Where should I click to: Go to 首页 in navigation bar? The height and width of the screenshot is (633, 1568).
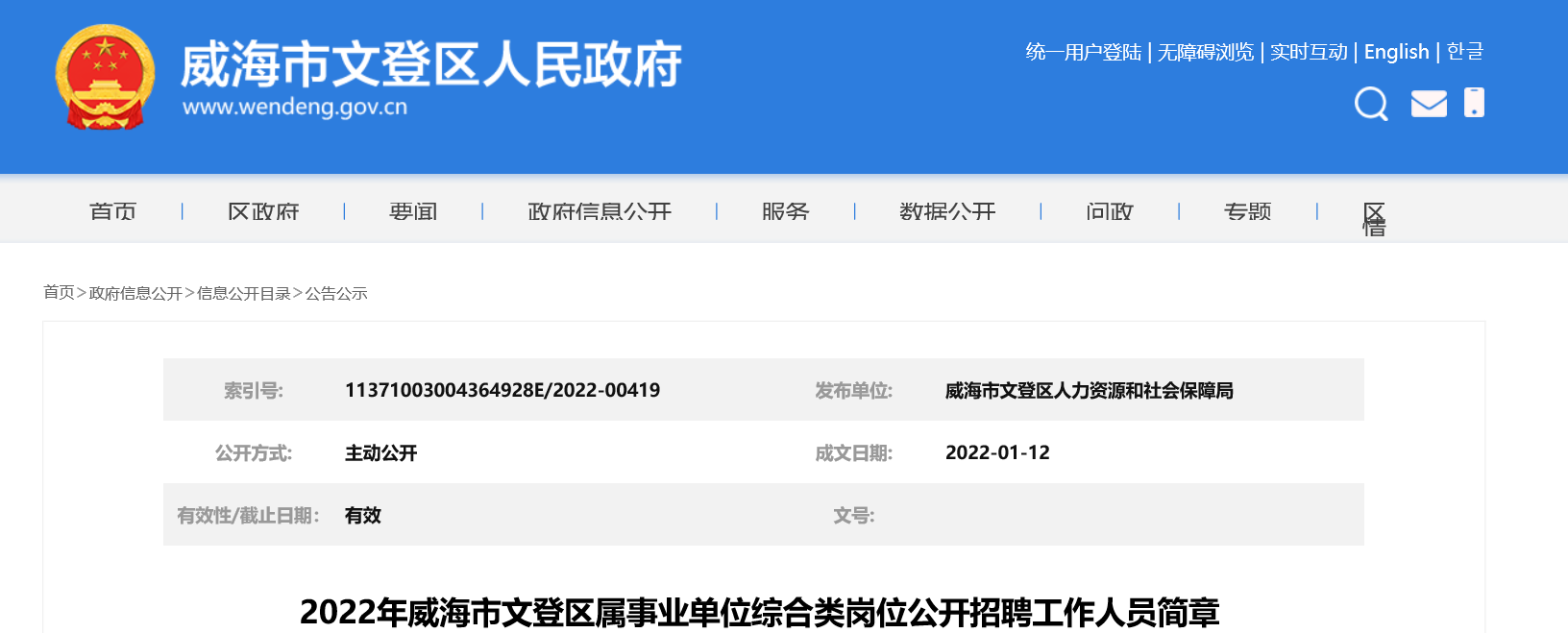(113, 211)
